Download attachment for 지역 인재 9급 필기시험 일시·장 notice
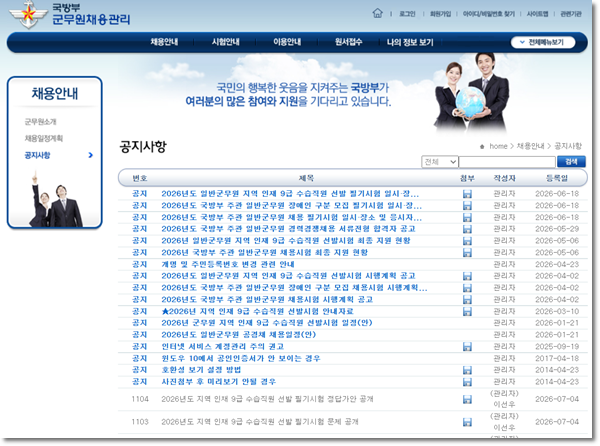This screenshot has width=600, height=446. pyautogui.click(x=467, y=194)
